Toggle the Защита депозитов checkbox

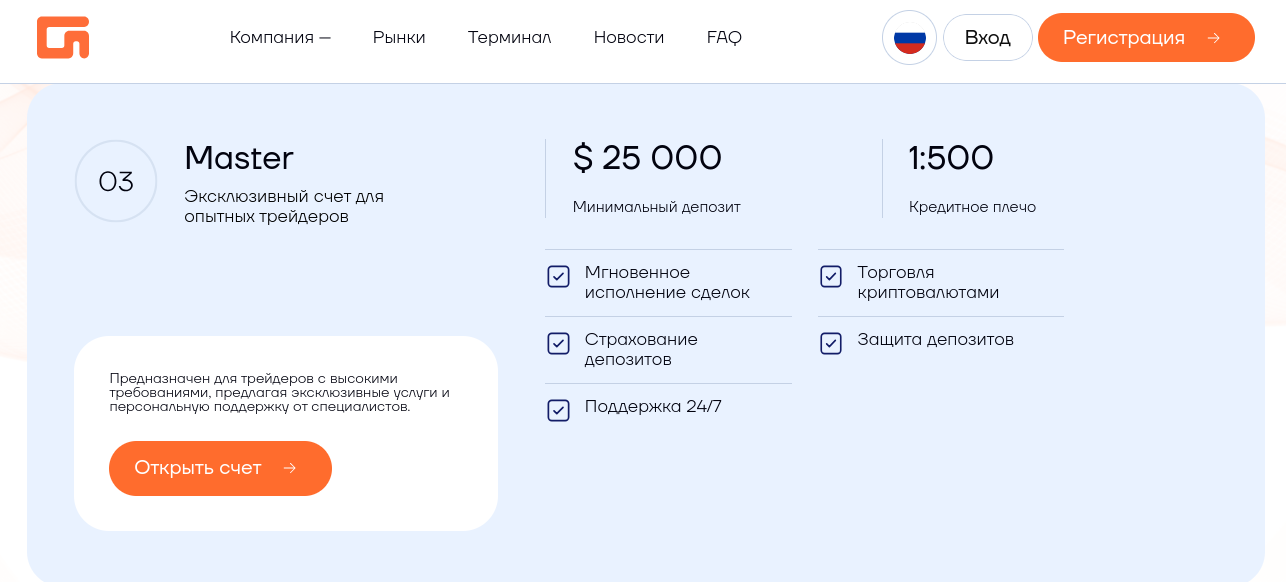point(831,344)
